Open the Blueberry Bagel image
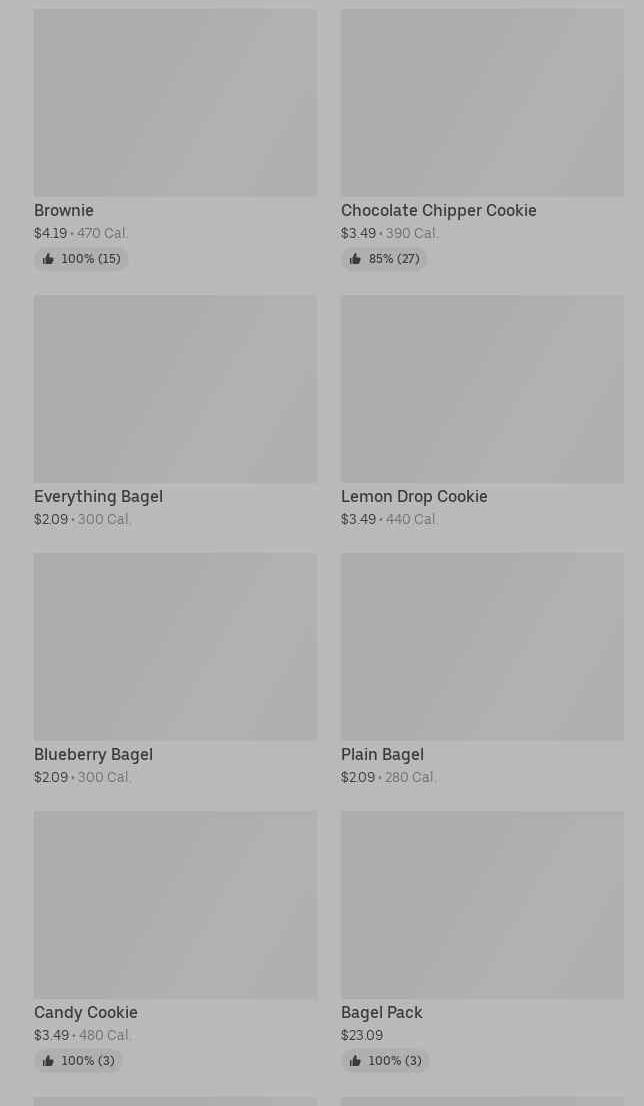644x1106 pixels. click(175, 647)
